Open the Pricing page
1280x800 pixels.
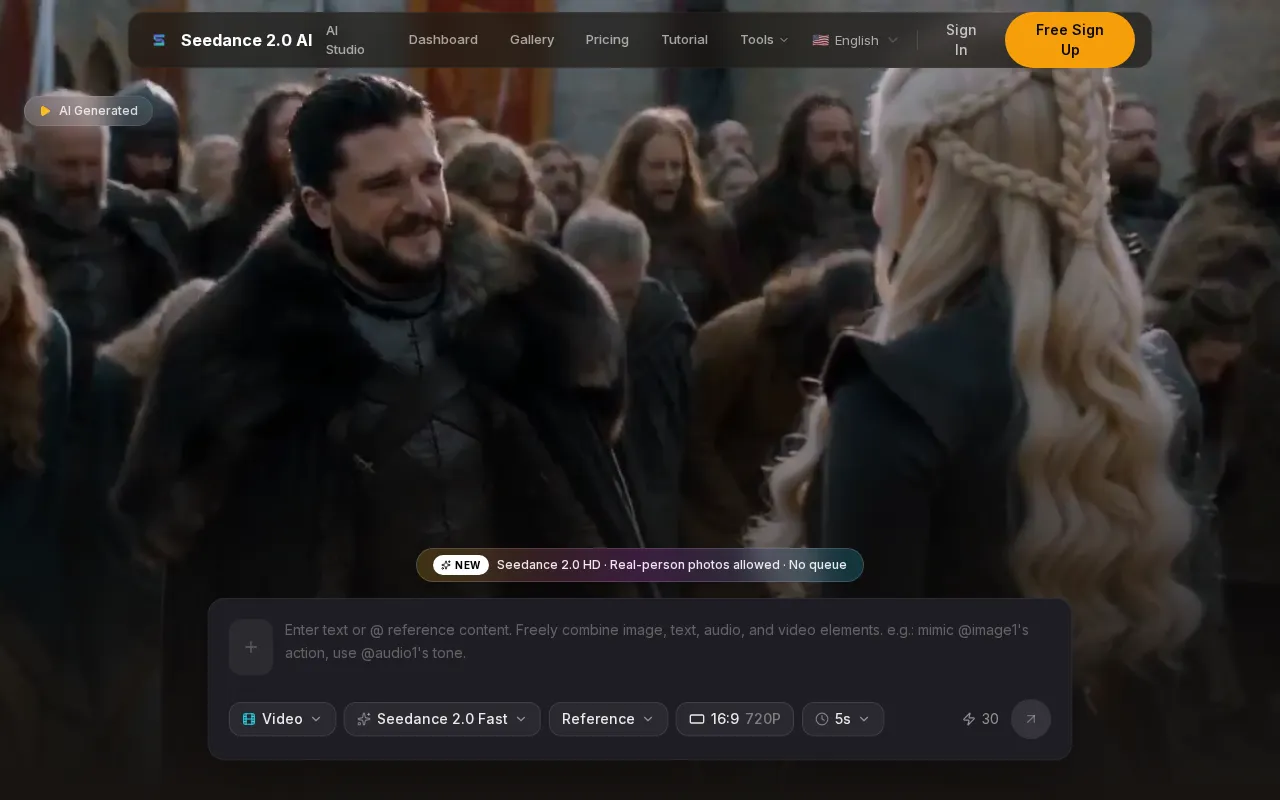(607, 40)
